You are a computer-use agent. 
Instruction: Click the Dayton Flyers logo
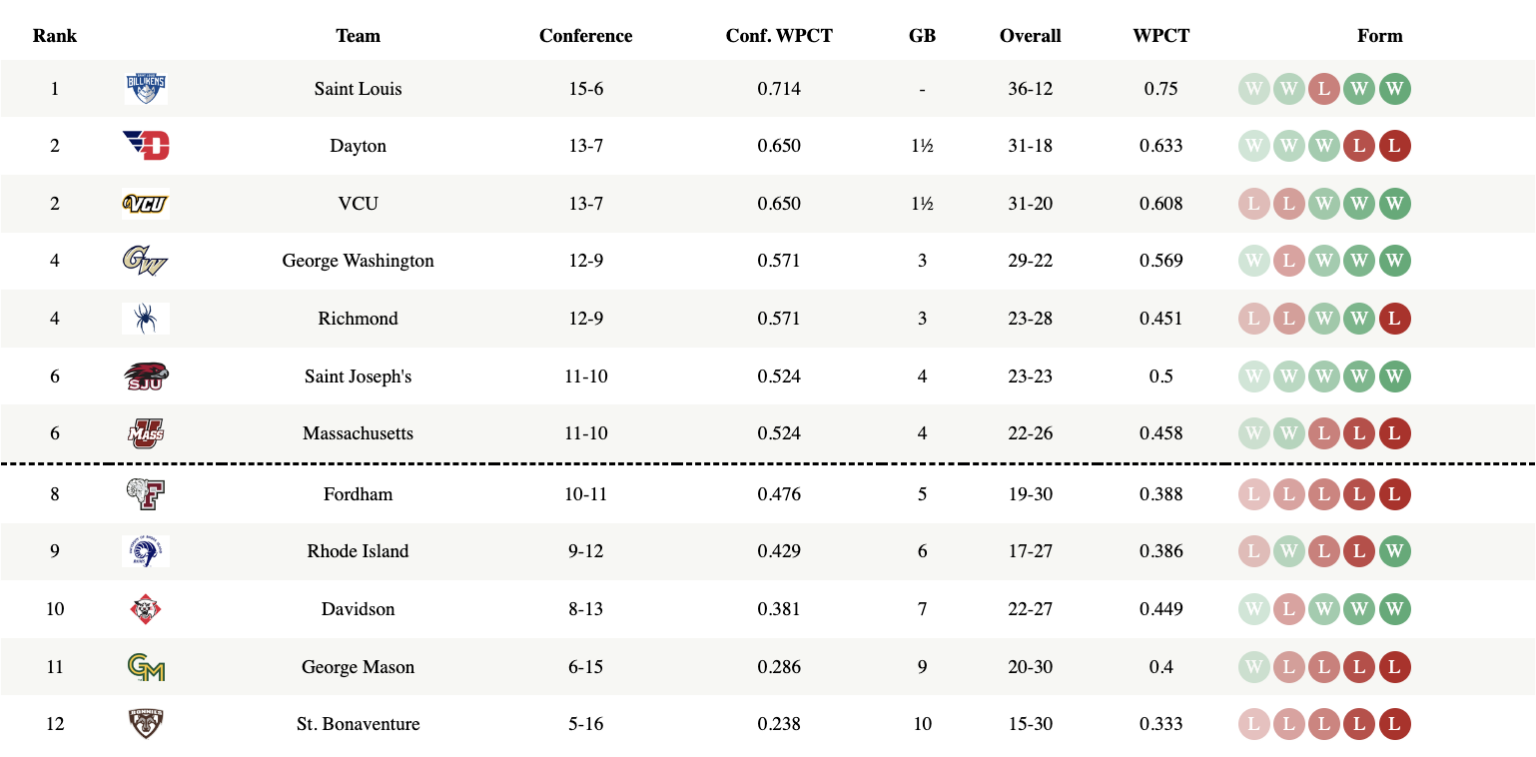click(146, 146)
